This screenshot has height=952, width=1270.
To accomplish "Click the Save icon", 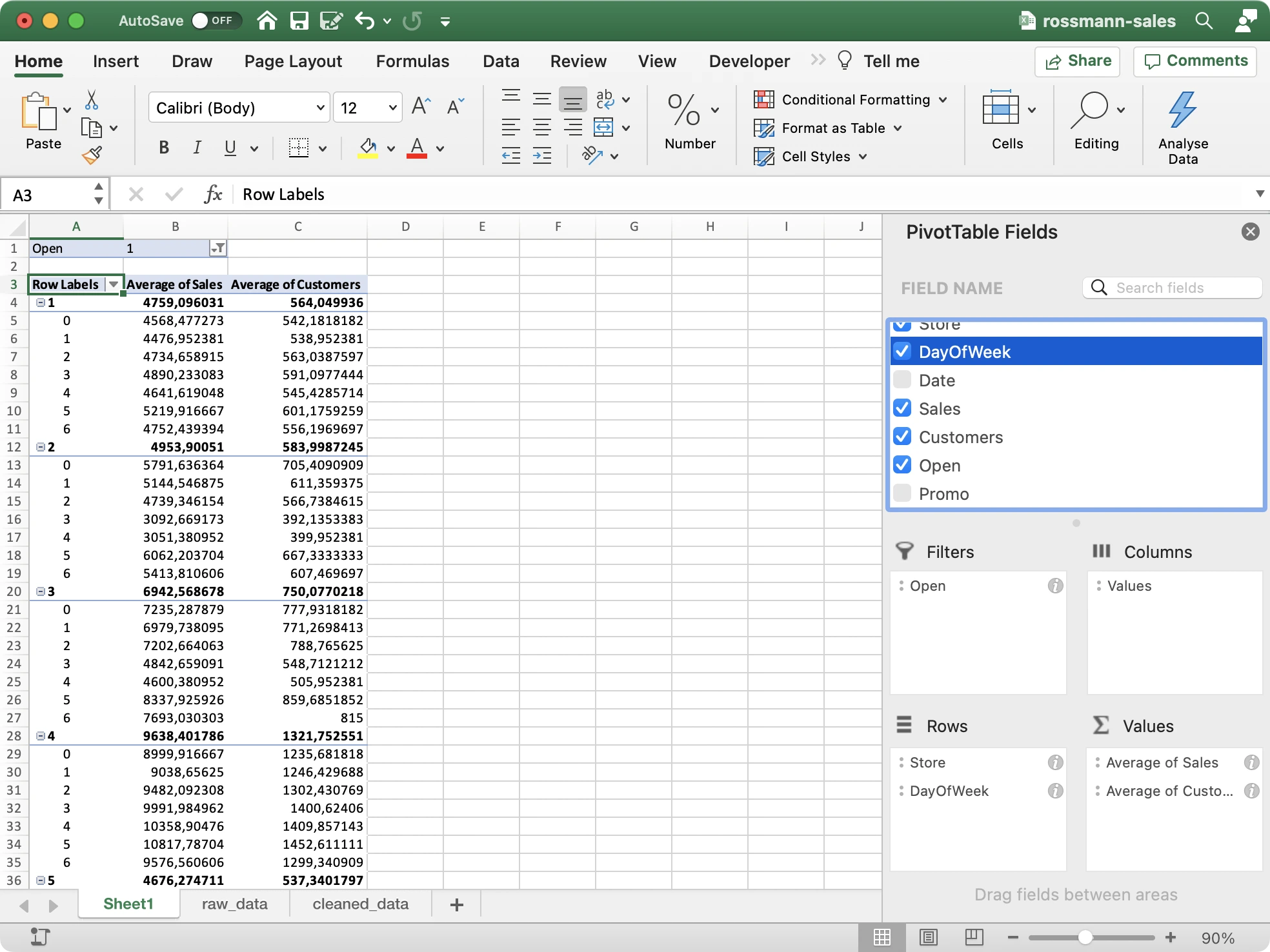I will [x=300, y=21].
